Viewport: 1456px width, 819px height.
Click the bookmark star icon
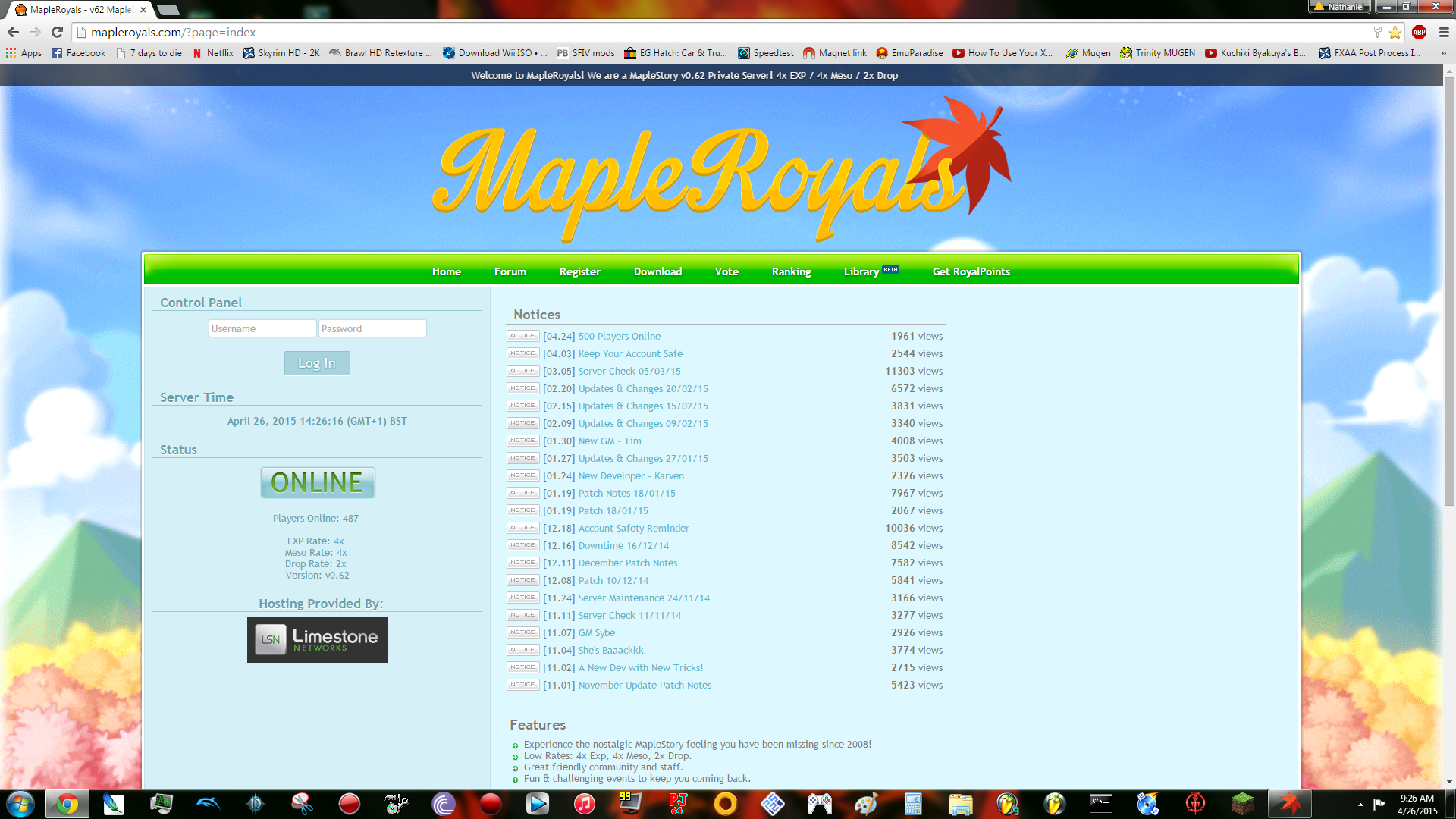tap(1395, 32)
